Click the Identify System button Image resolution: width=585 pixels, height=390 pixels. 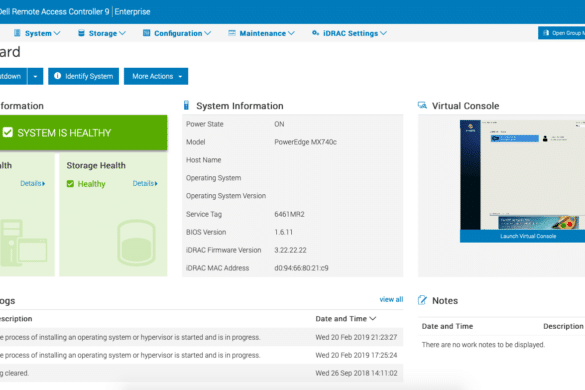(84, 76)
